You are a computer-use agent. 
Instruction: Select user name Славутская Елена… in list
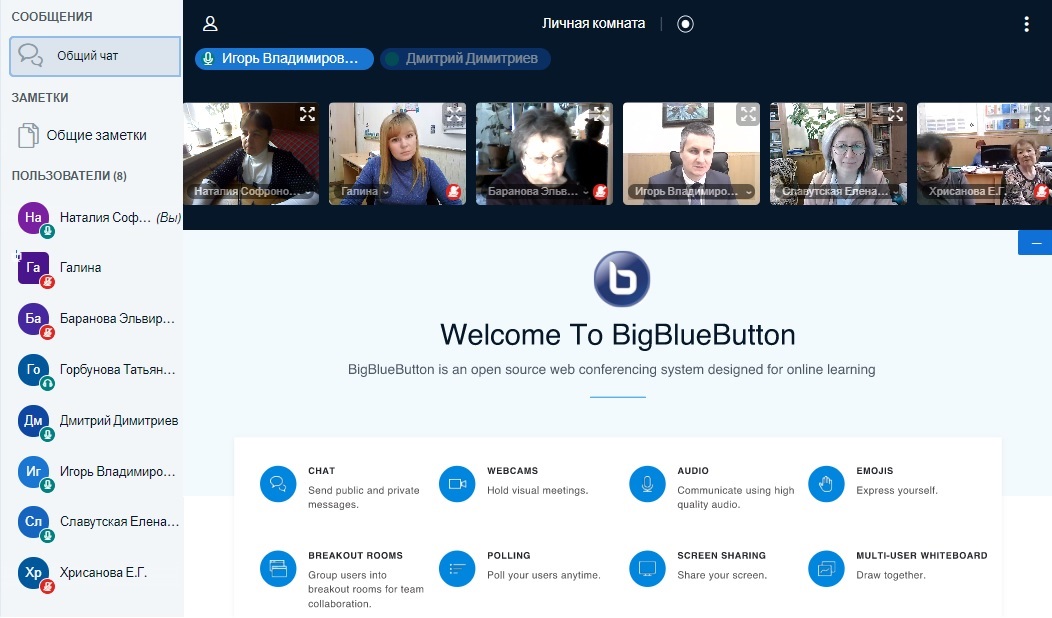[x=119, y=521]
